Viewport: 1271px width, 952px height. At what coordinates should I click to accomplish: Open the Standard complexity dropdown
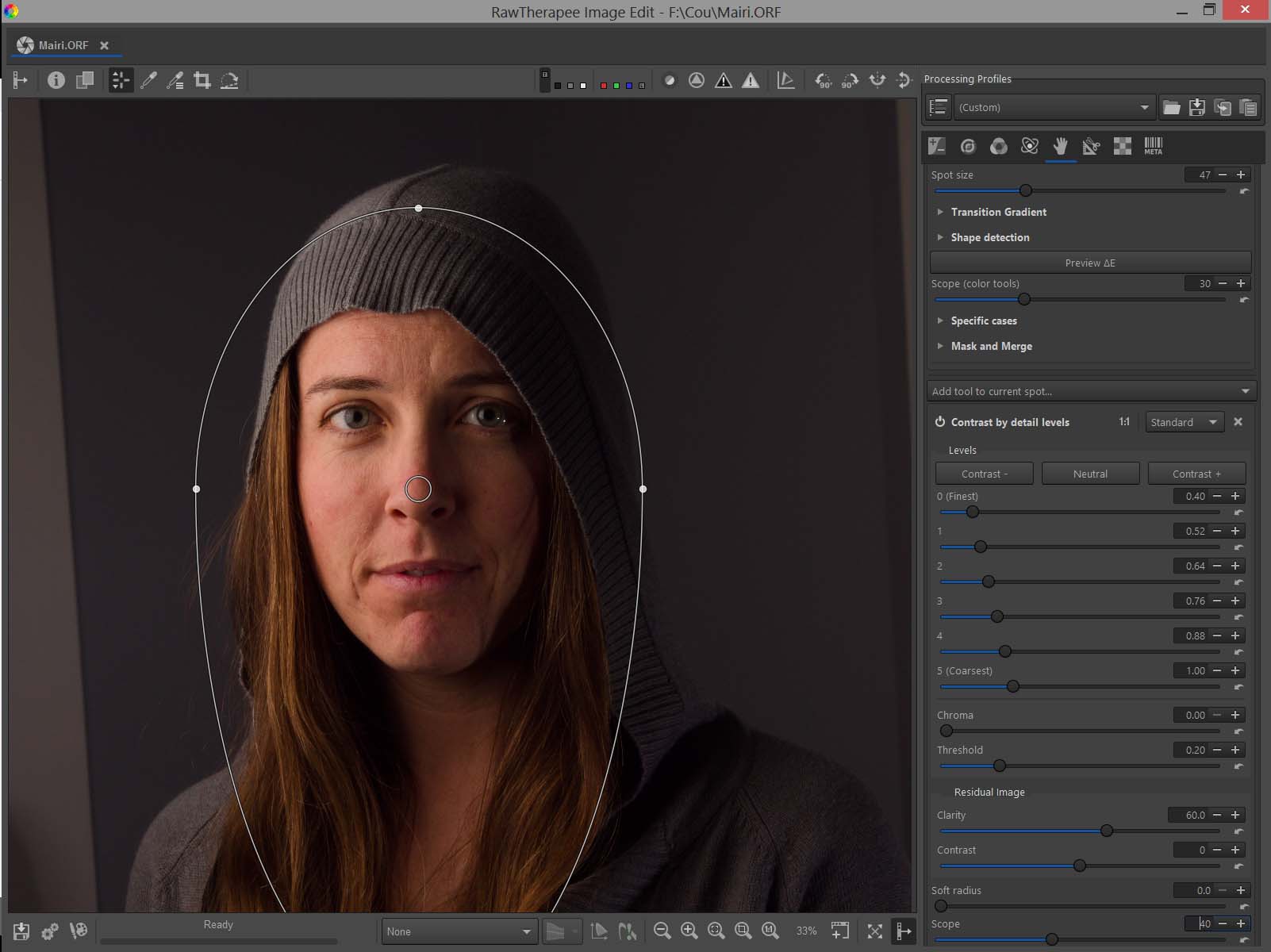(1184, 422)
